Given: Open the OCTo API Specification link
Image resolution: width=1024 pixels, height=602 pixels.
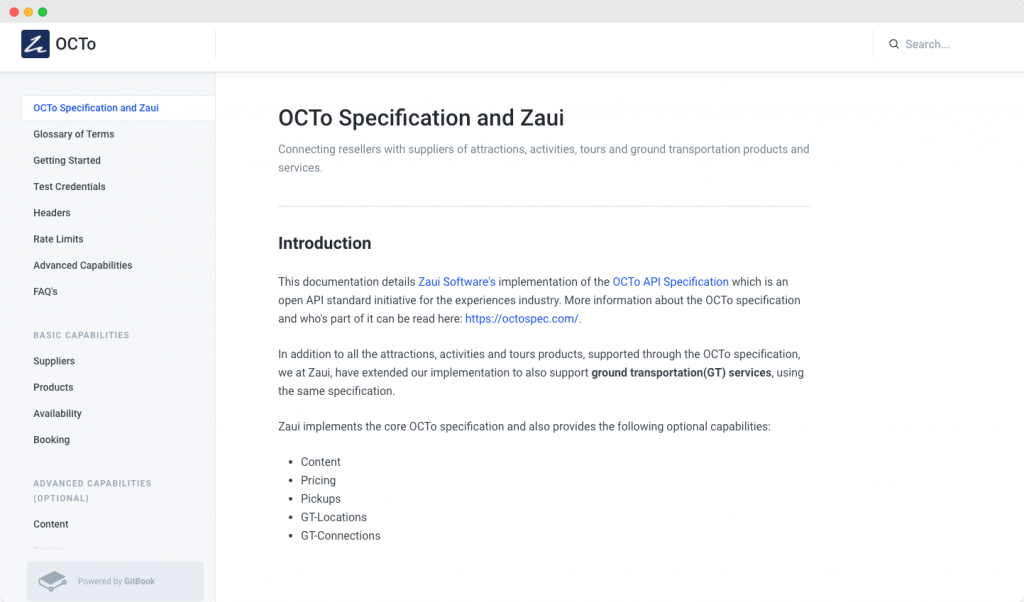Looking at the screenshot, I should (670, 281).
